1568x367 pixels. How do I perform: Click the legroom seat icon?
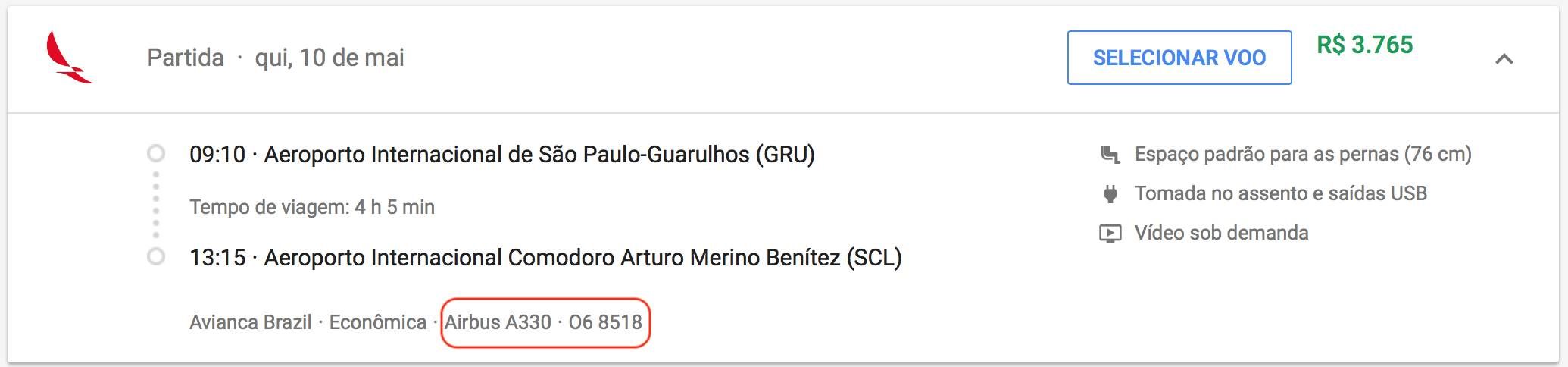pyautogui.click(x=1110, y=155)
